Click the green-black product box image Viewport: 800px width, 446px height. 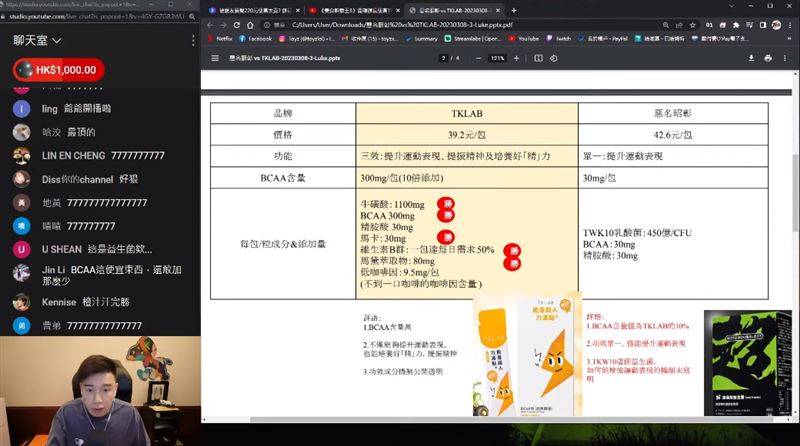747,363
